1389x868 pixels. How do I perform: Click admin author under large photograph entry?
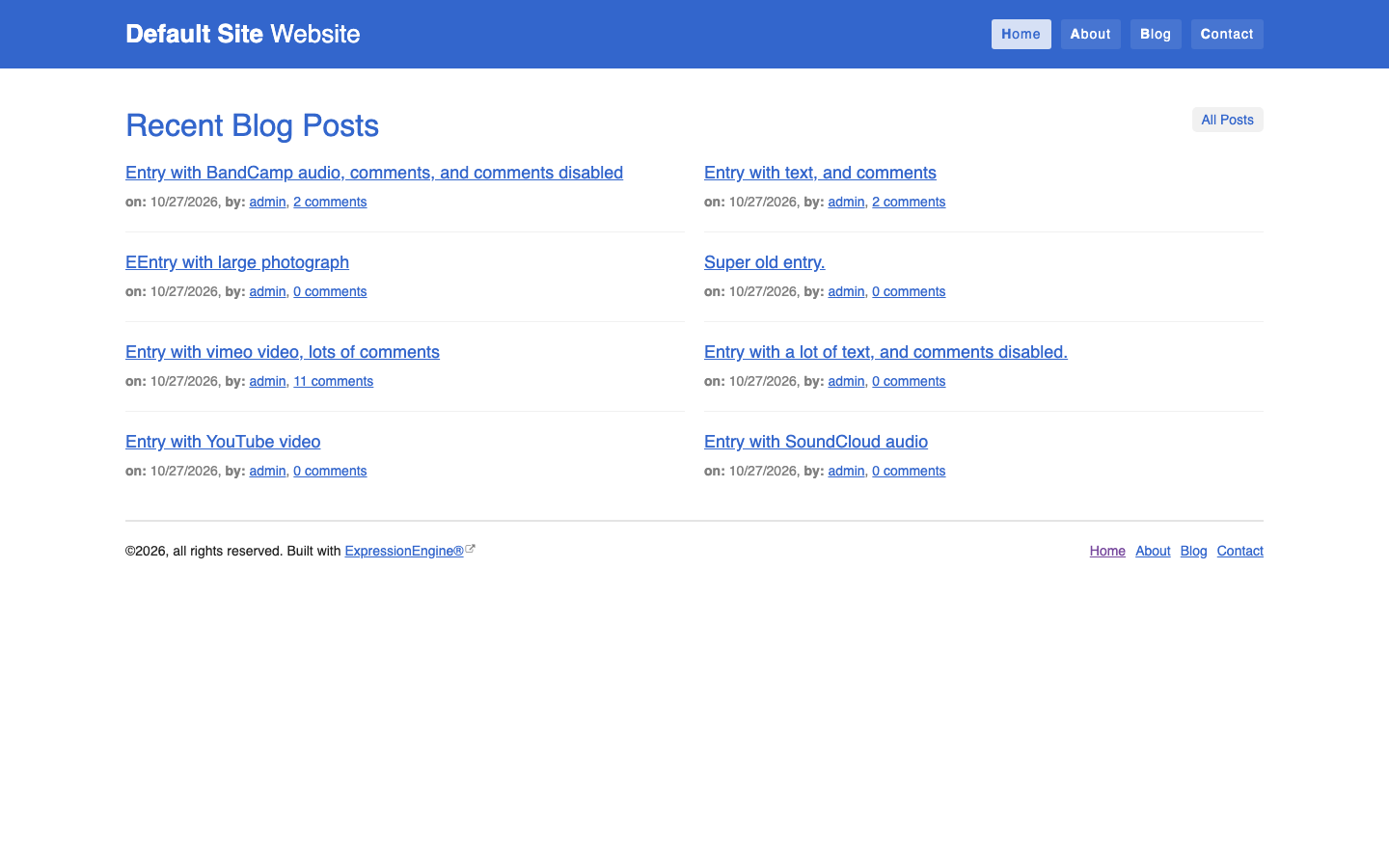[267, 291]
